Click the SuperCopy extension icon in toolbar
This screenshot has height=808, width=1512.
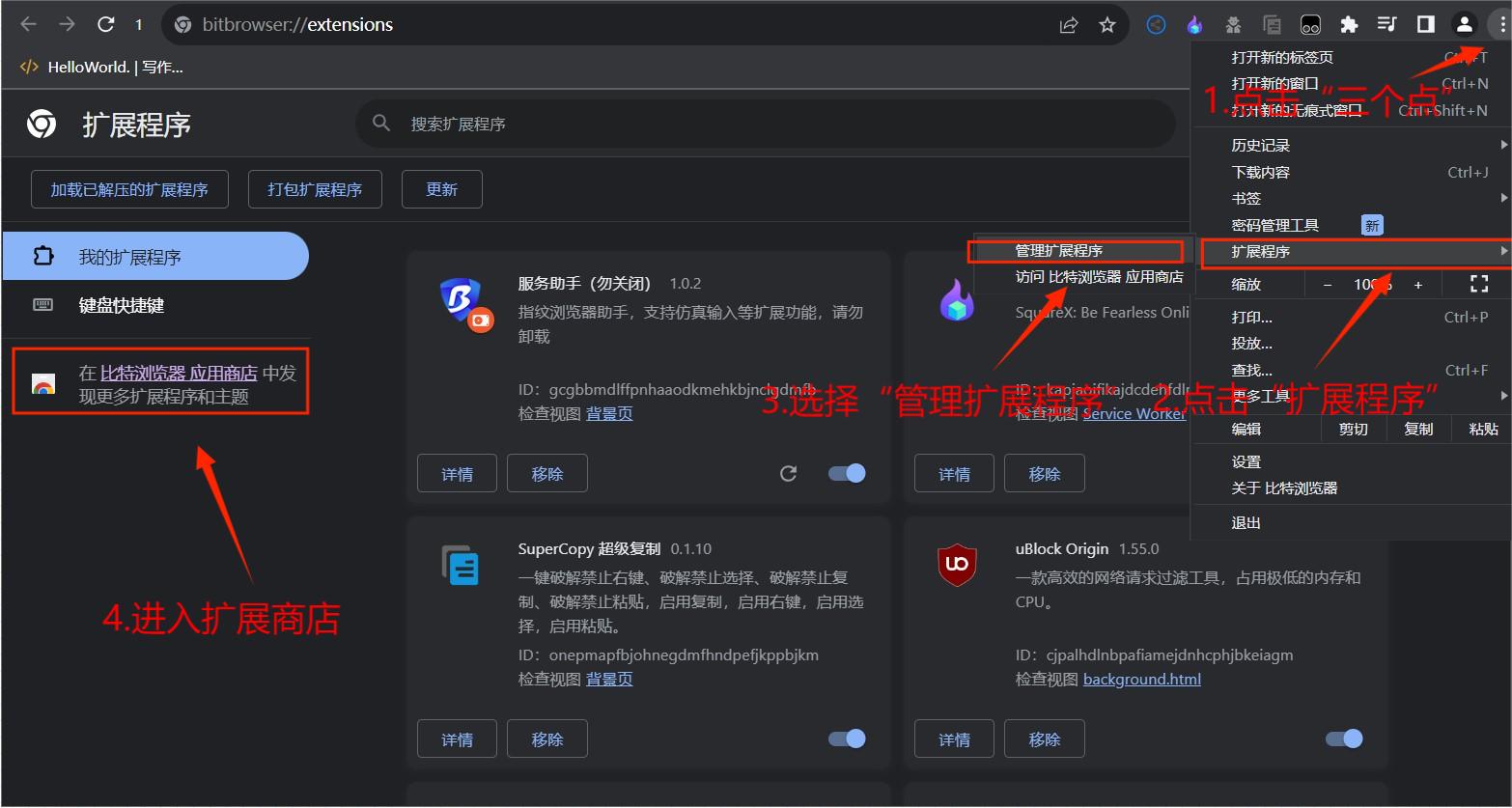point(1272,25)
